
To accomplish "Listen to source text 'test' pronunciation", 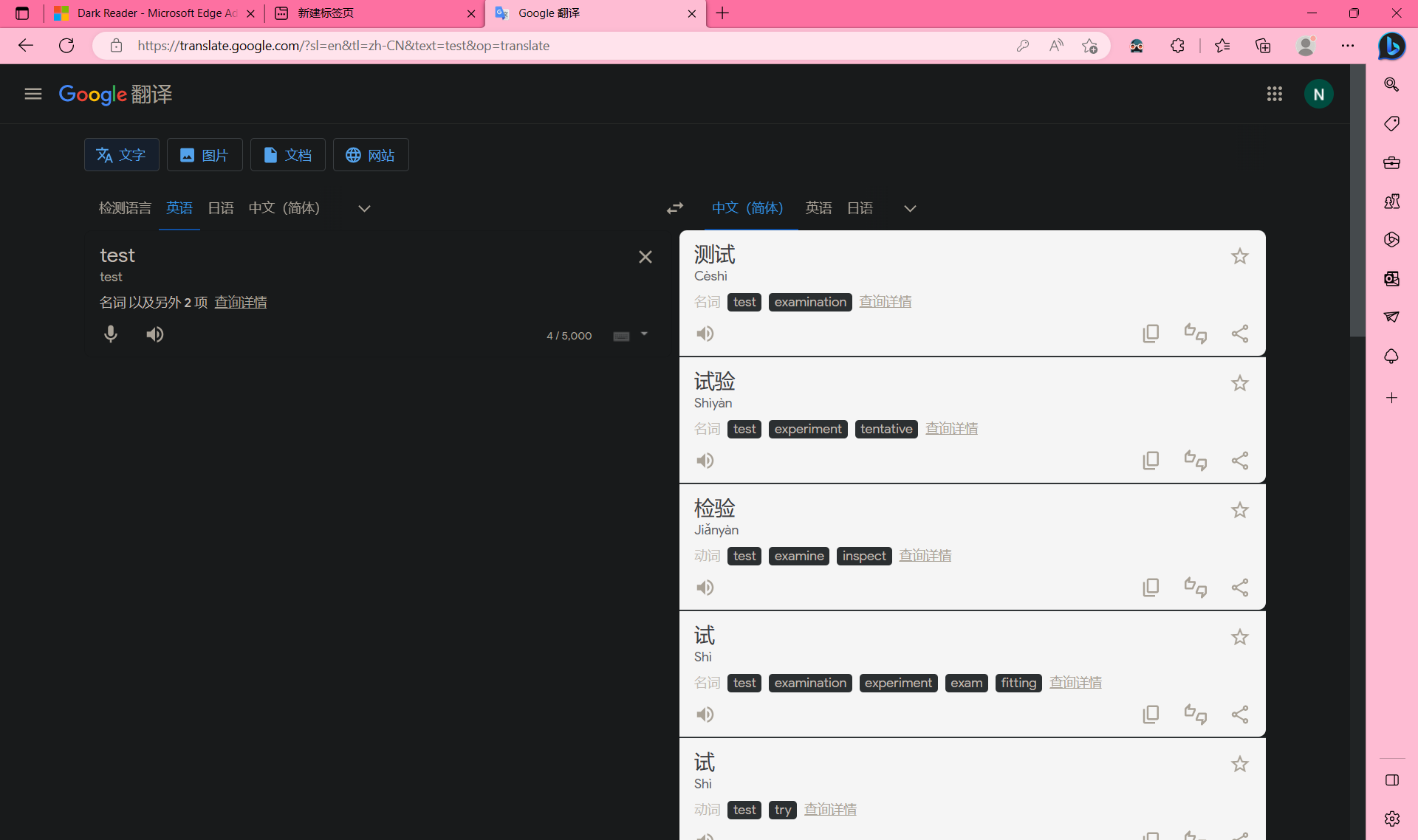I will [x=154, y=334].
